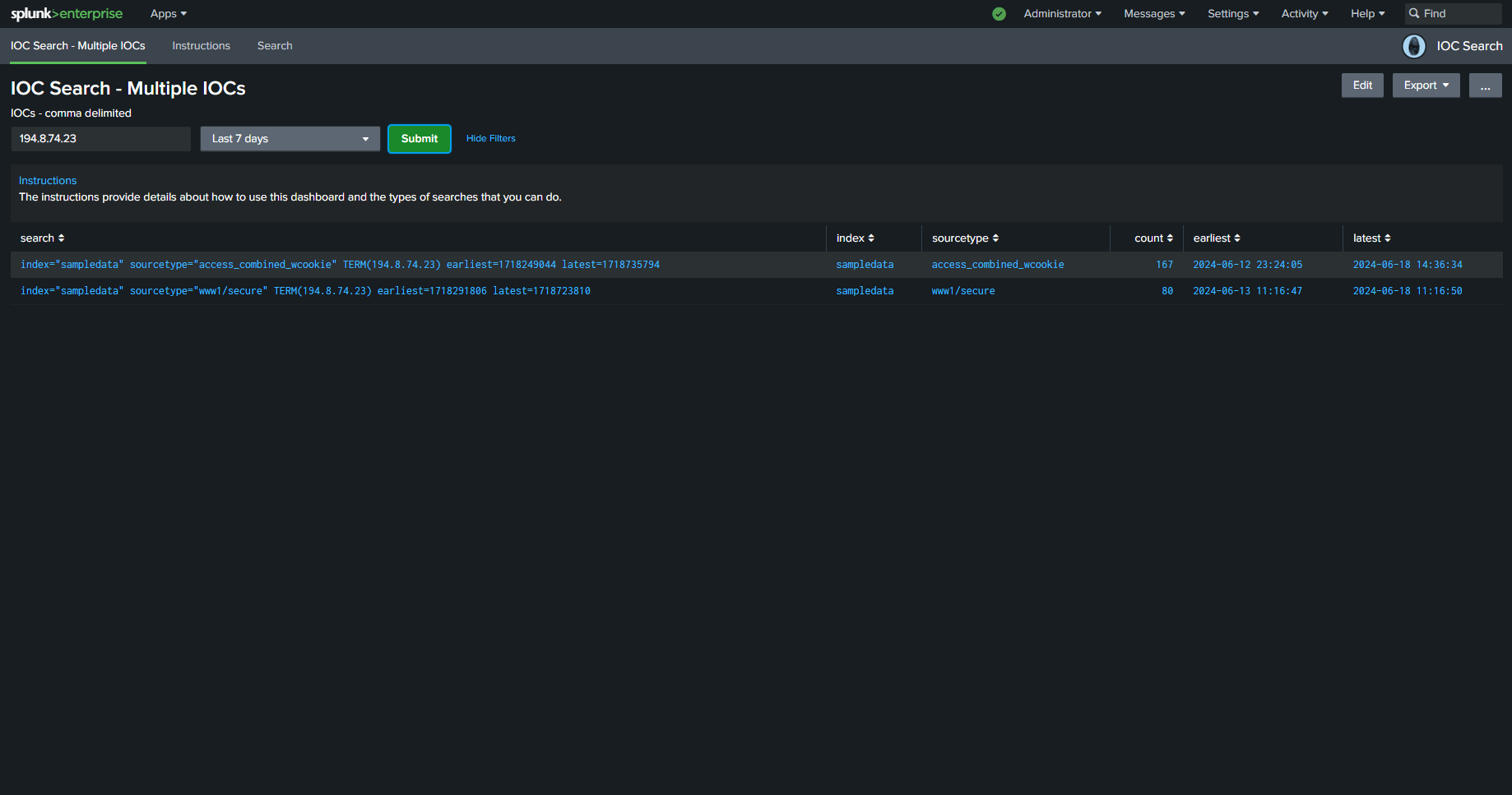This screenshot has height=795, width=1512.
Task: Click the Find magnifier icon
Action: tap(1414, 14)
